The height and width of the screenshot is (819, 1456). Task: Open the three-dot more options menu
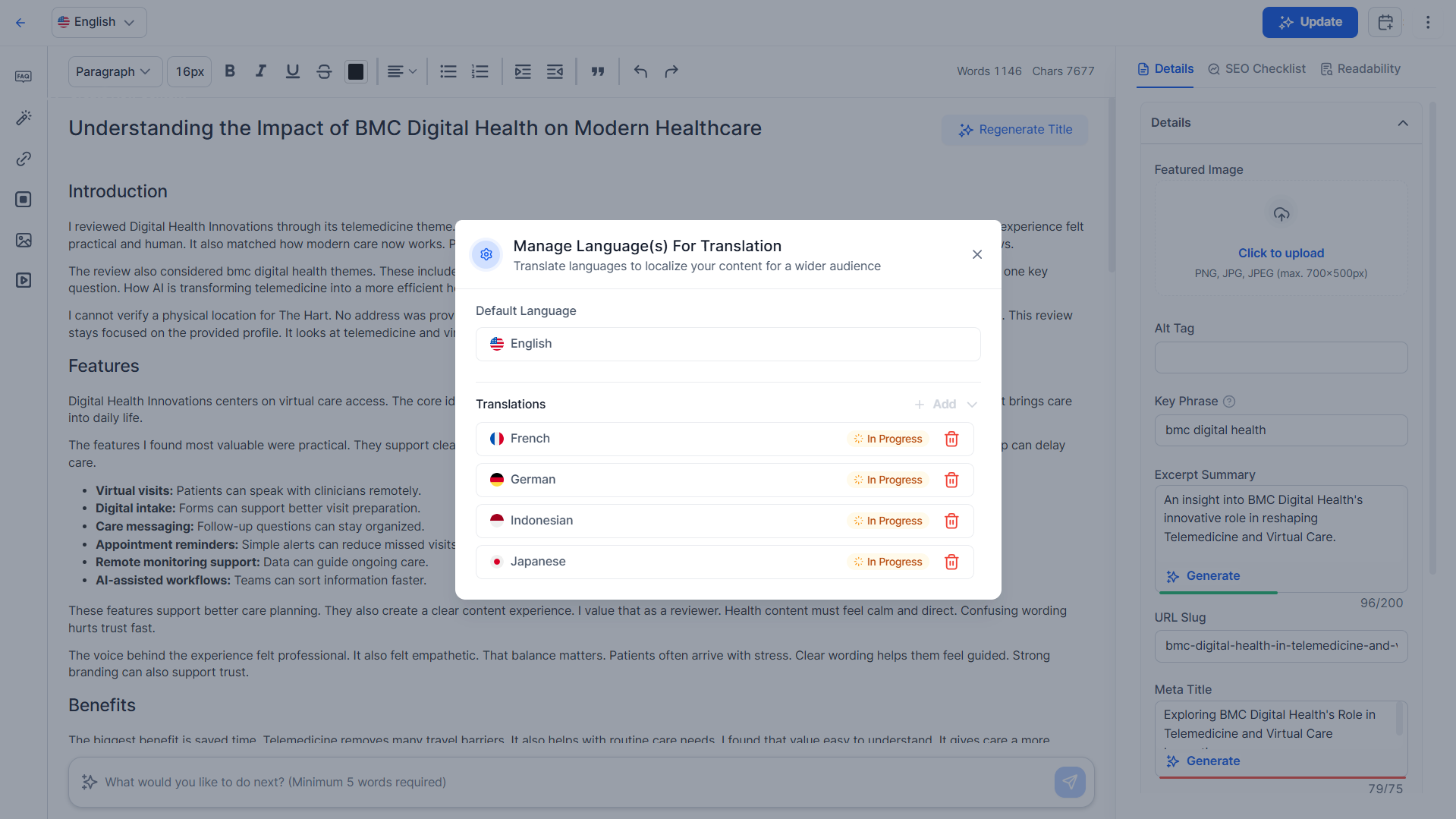(x=1428, y=22)
